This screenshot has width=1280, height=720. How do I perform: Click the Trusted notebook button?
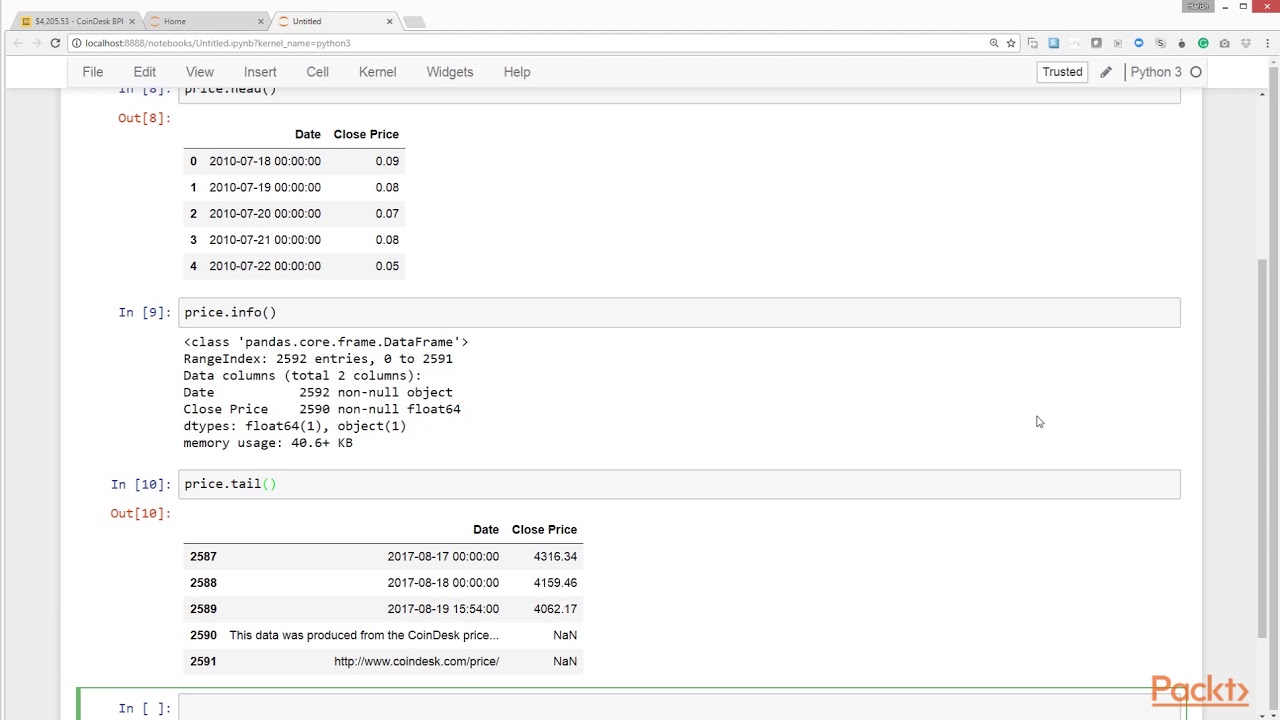click(1062, 72)
